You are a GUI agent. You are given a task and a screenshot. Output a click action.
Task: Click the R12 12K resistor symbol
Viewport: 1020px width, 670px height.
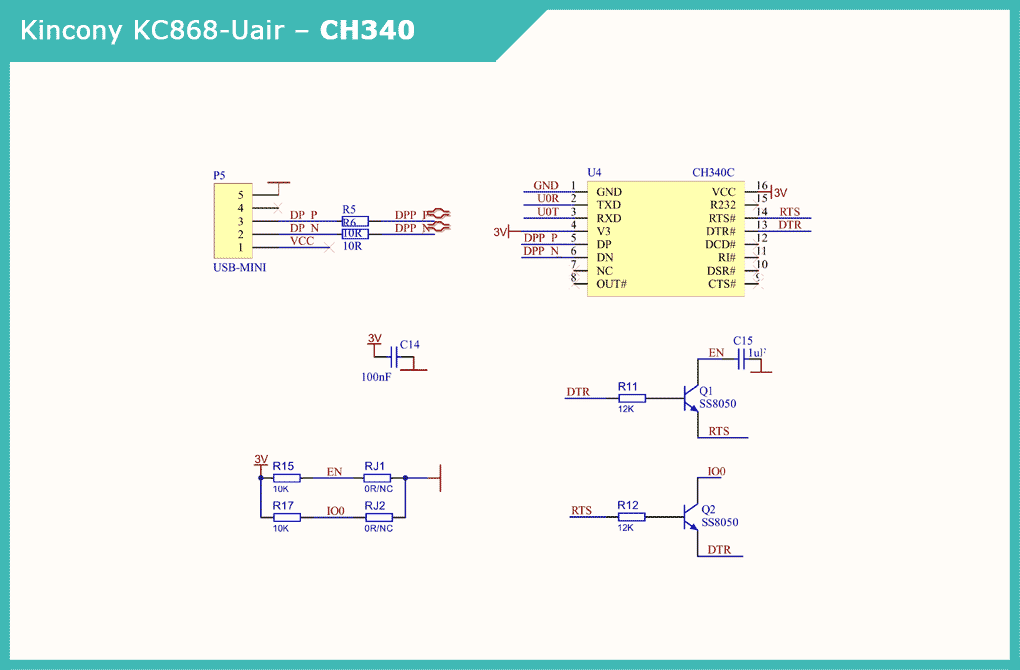[x=632, y=517]
